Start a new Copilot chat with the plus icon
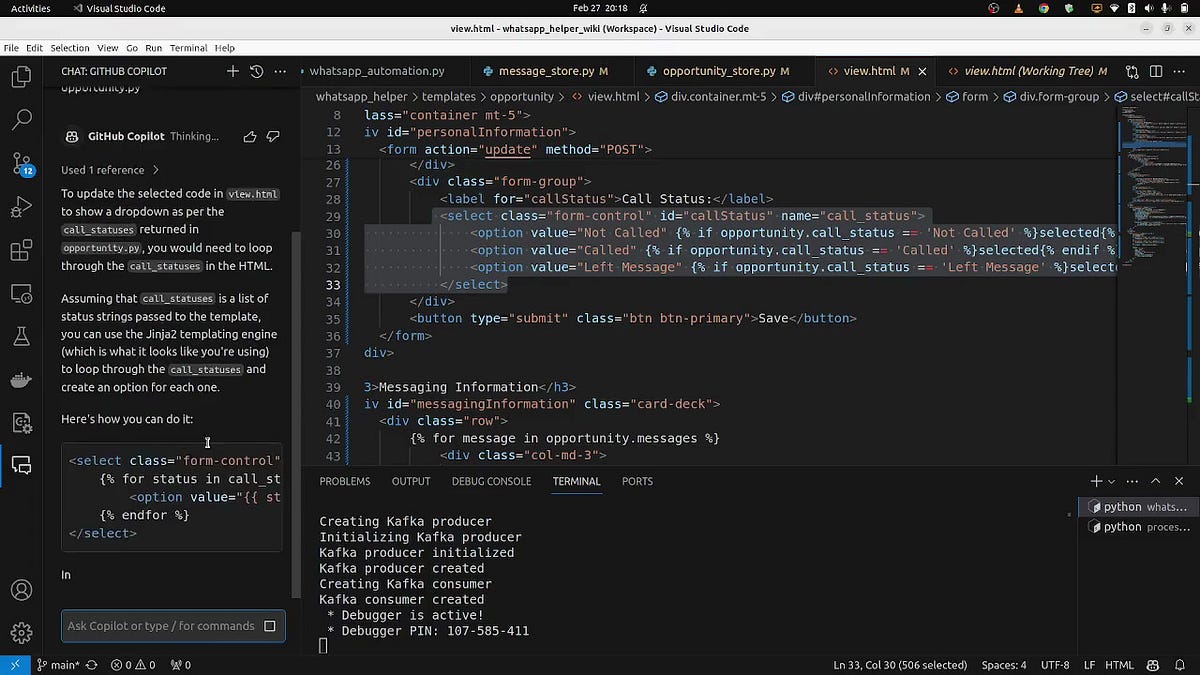The width and height of the screenshot is (1200, 675). point(232,71)
